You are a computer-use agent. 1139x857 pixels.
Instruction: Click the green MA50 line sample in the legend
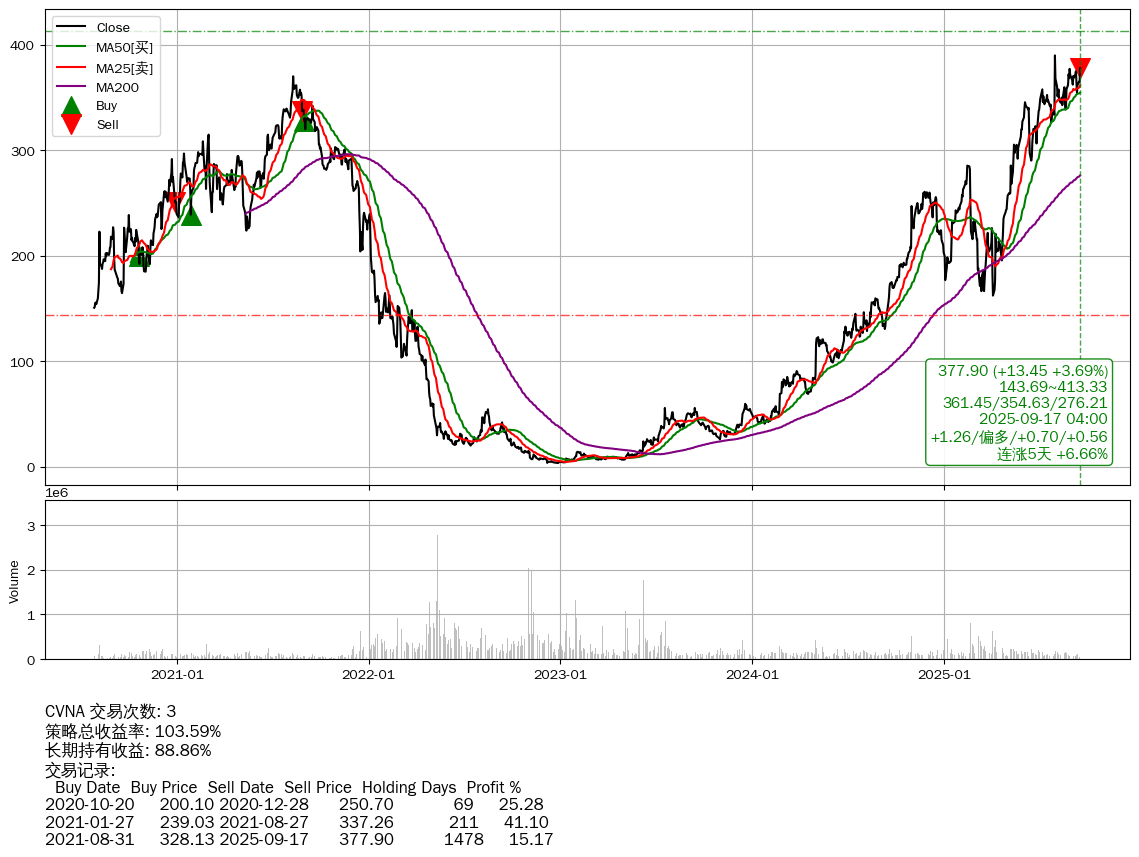71,47
